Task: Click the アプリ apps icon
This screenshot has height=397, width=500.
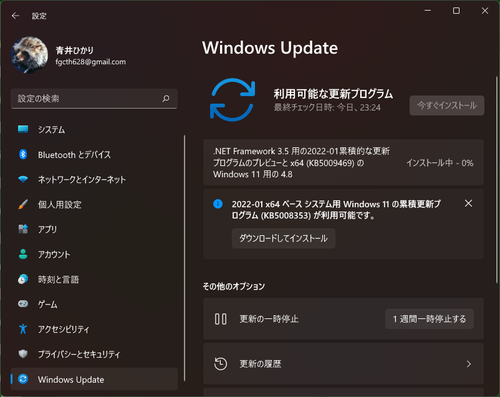Action: [x=23, y=229]
